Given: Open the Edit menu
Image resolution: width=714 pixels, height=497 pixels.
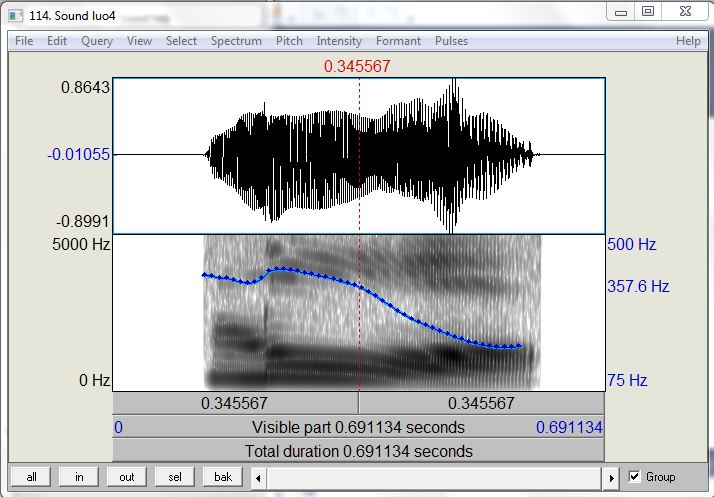Looking at the screenshot, I should tap(57, 41).
